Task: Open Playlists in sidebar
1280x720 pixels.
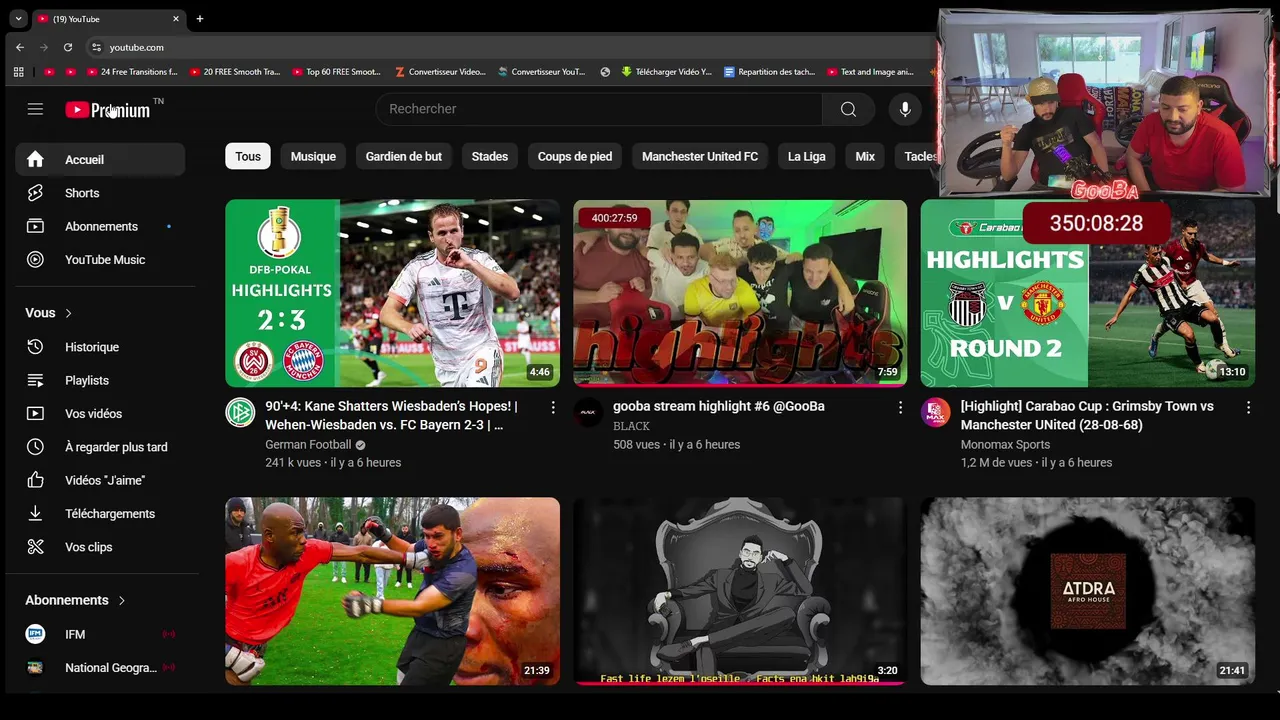Action: pyautogui.click(x=100, y=380)
